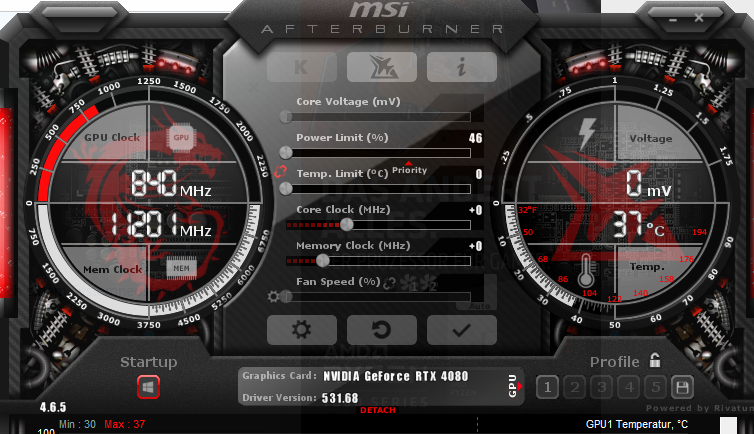This screenshot has height=434, width=754.
Task: Select profile slot 3
Action: point(602,387)
